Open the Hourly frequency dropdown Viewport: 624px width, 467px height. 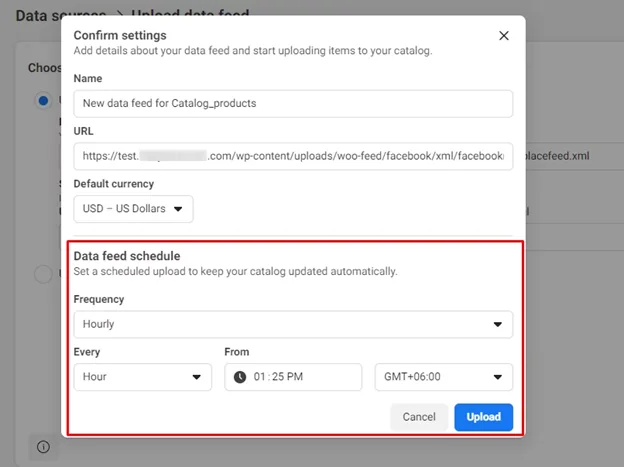pyautogui.click(x=293, y=324)
